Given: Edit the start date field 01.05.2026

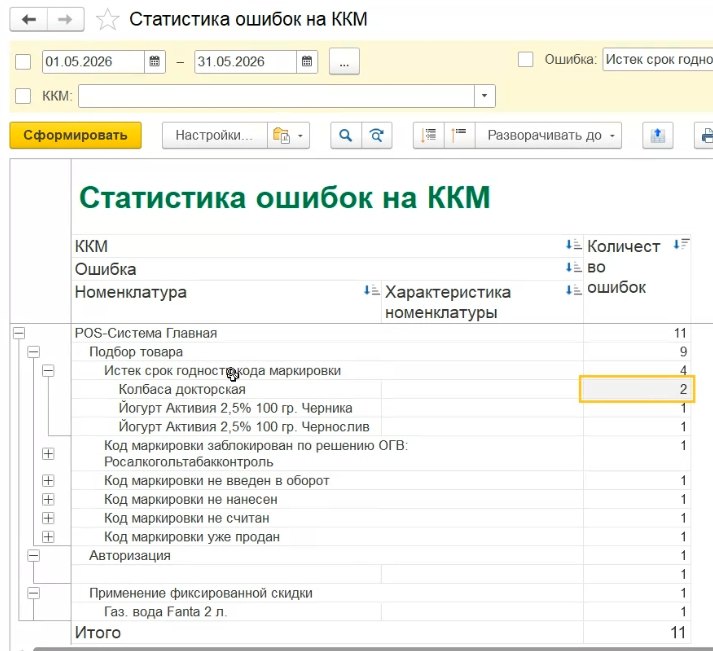Looking at the screenshot, I should click(93, 61).
